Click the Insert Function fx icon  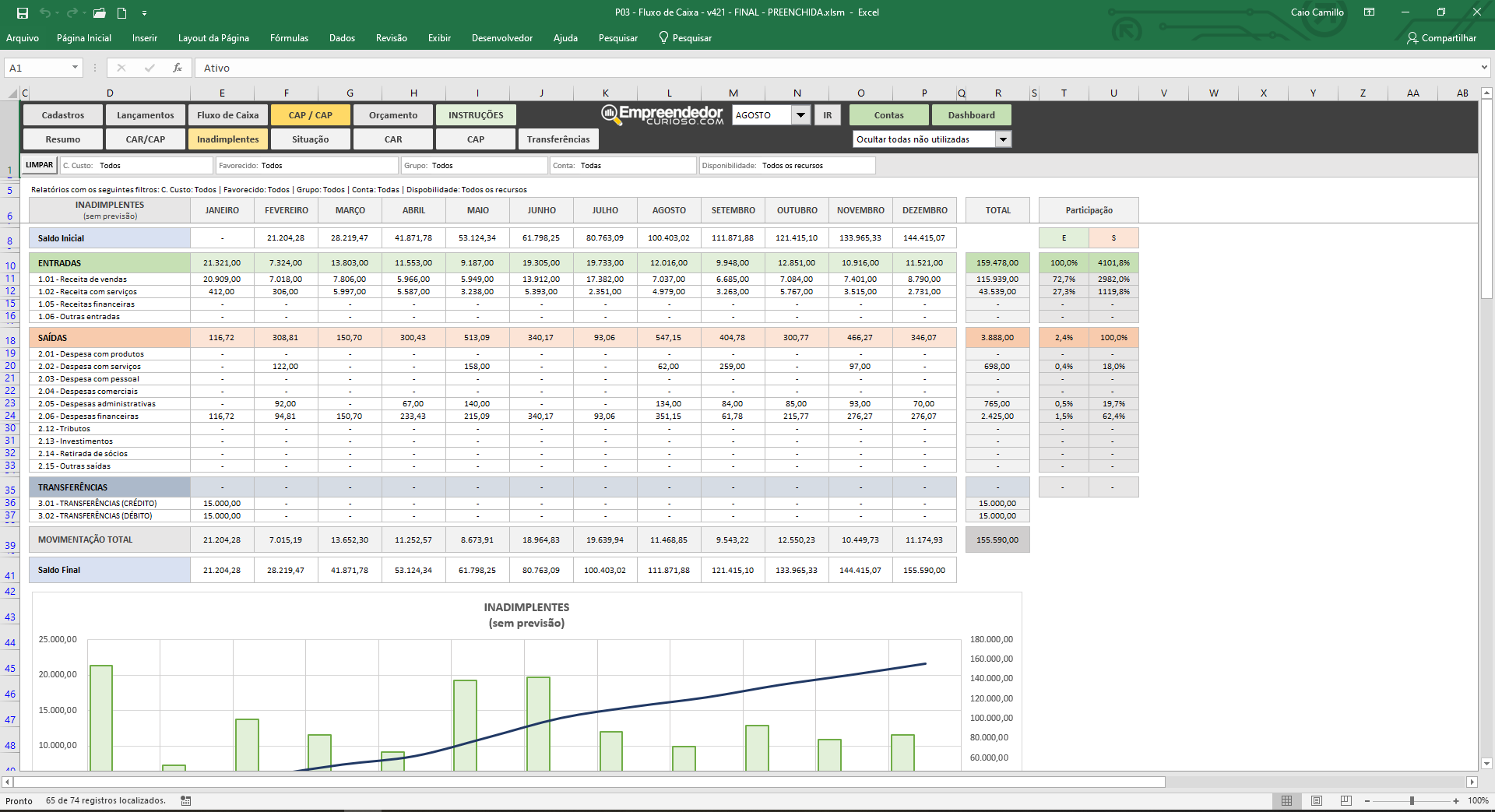click(x=178, y=68)
